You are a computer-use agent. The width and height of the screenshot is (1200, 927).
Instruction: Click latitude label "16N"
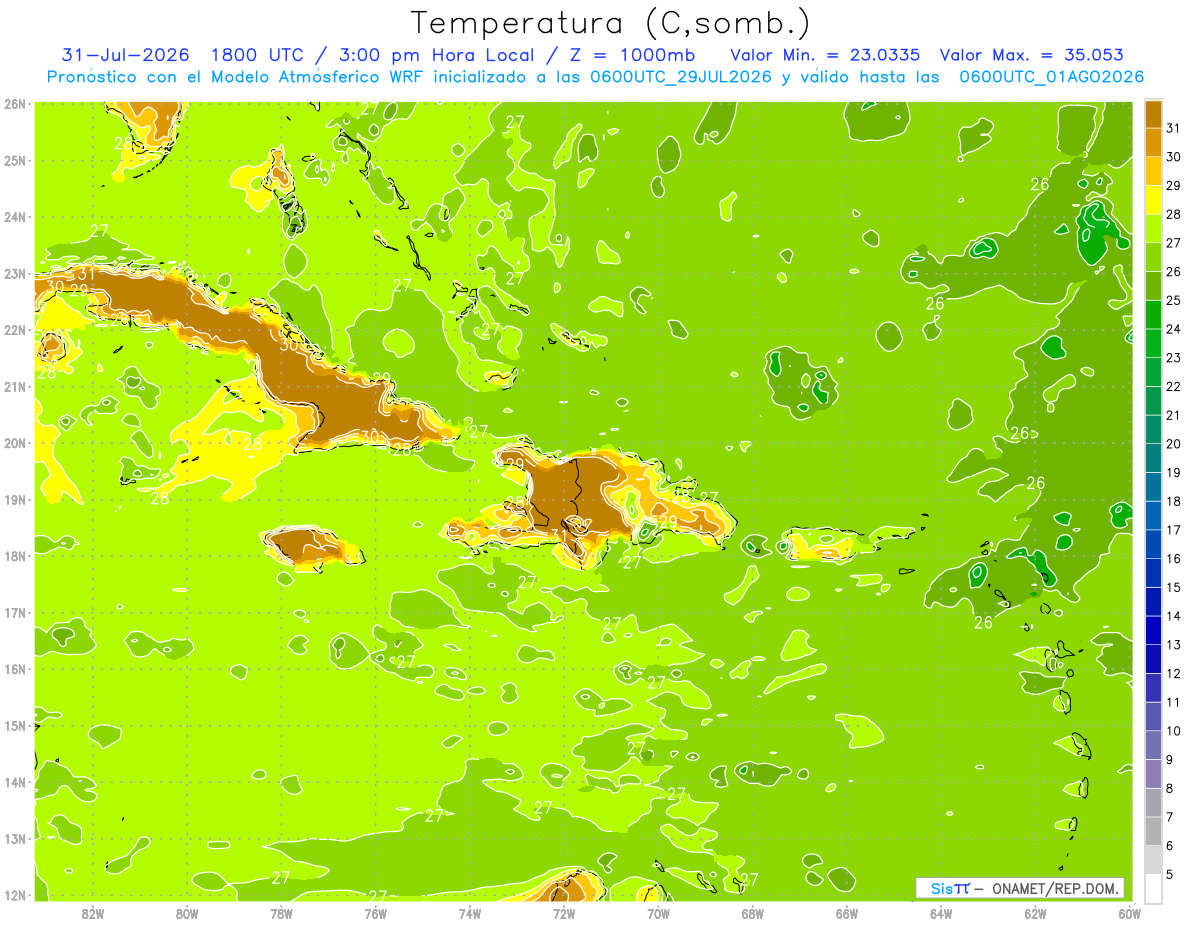tap(15, 669)
